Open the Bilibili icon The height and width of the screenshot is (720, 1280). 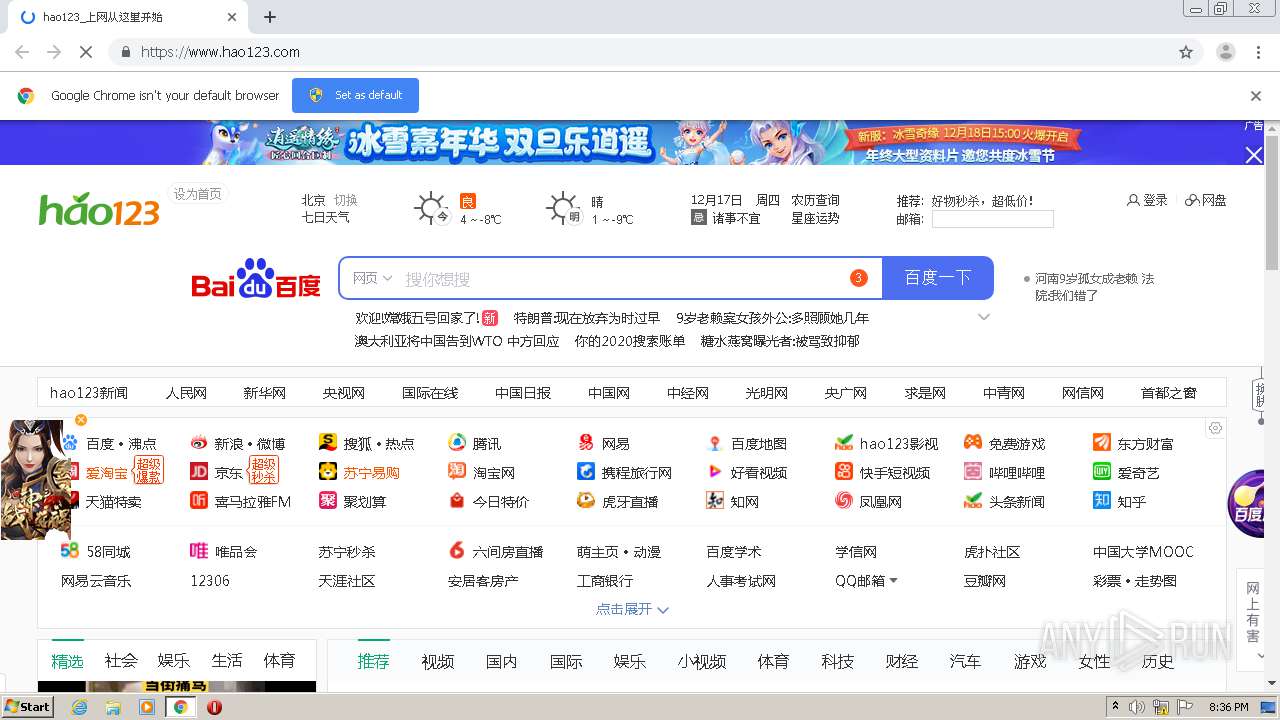pyautogui.click(x=973, y=472)
